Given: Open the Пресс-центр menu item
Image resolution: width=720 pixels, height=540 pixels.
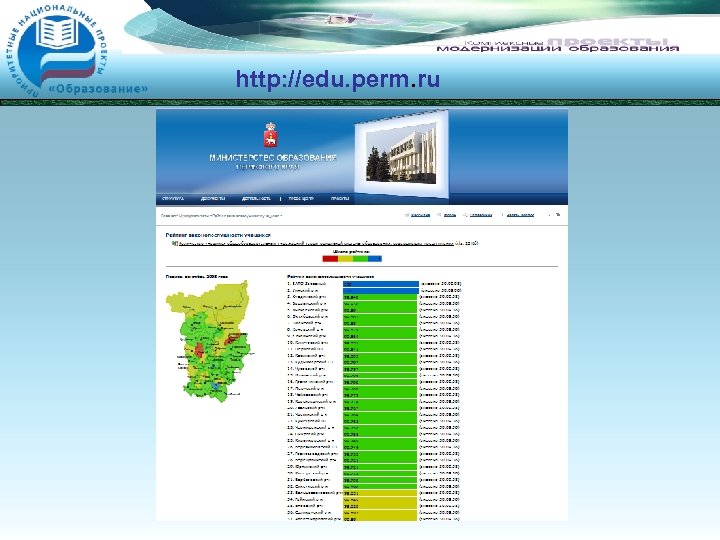Looking at the screenshot, I should [x=301, y=198].
